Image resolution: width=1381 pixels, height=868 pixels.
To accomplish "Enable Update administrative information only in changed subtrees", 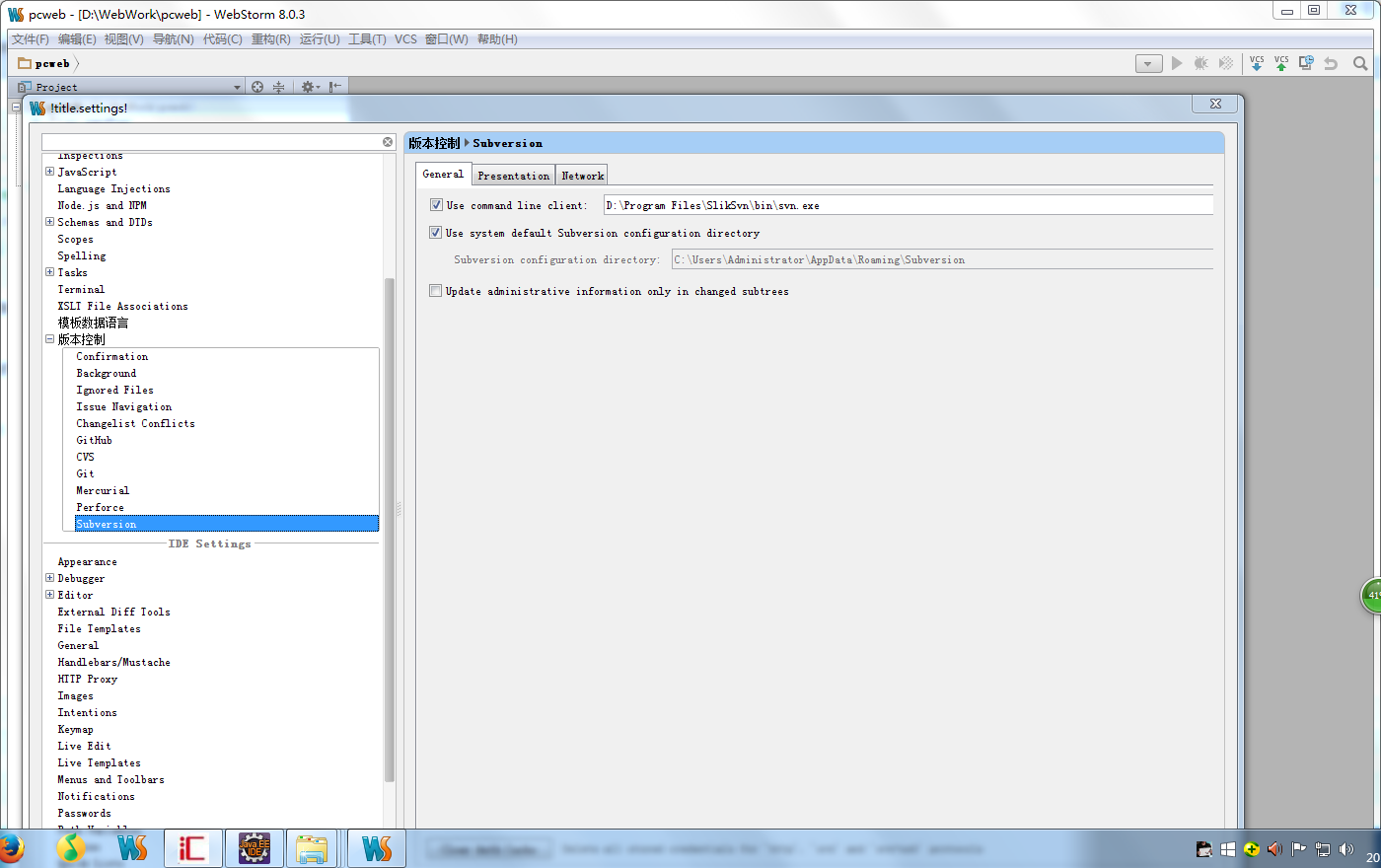I will point(435,291).
